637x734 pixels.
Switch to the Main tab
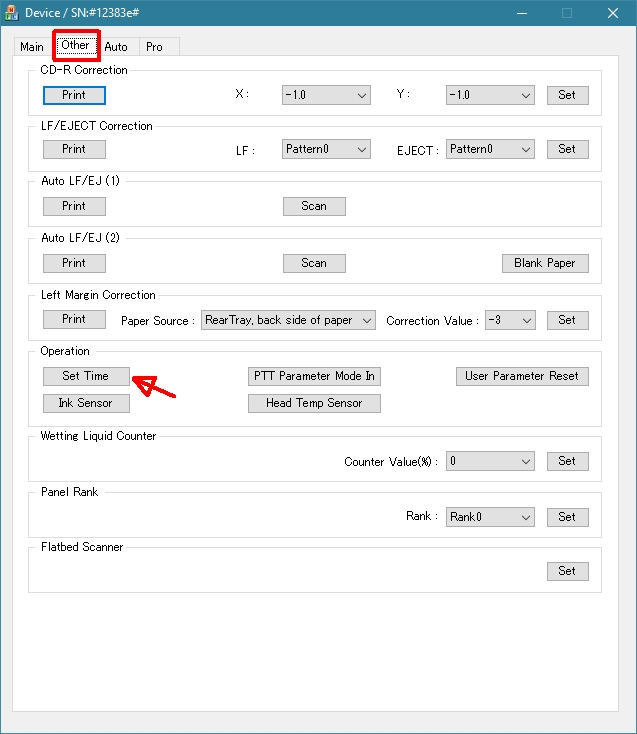point(32,47)
